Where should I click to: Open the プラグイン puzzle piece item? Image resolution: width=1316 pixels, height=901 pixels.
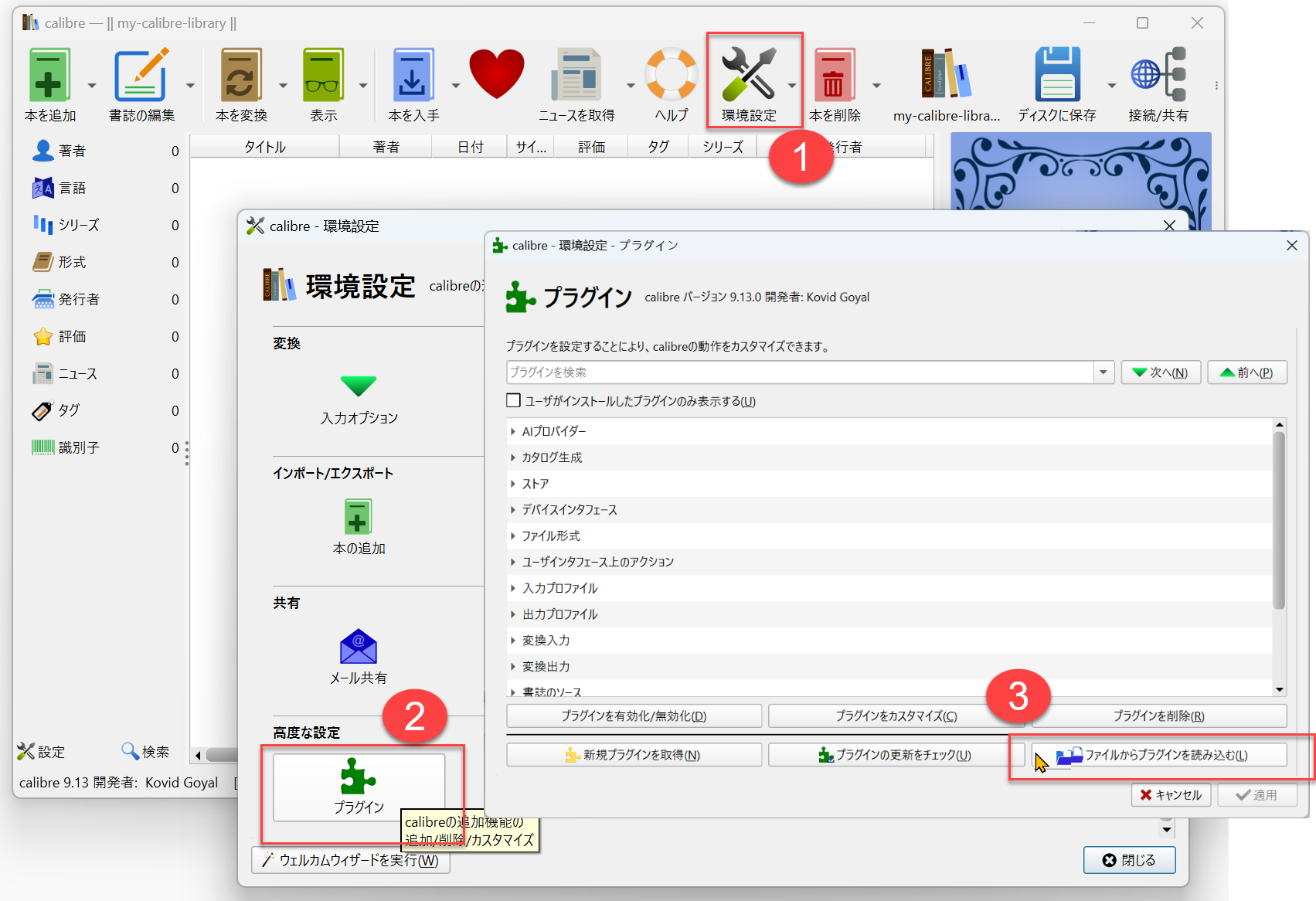pyautogui.click(x=359, y=787)
